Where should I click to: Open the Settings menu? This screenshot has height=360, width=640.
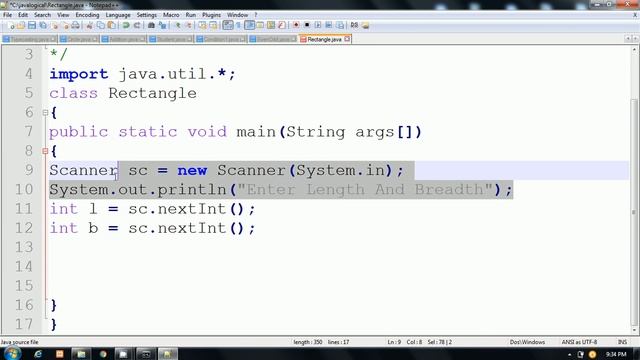pos(147,15)
